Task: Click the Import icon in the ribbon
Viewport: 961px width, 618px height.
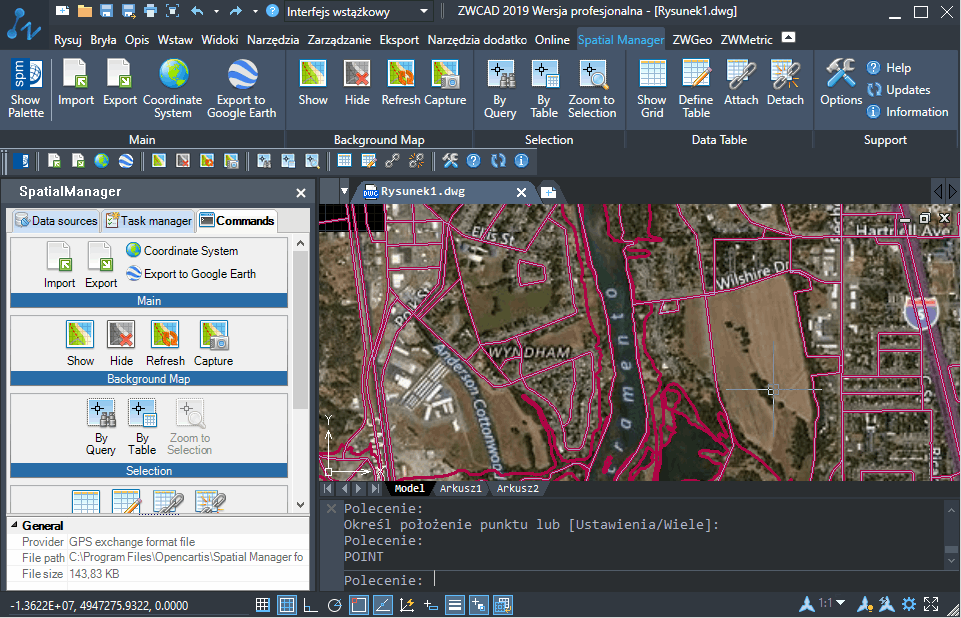Action: [x=76, y=83]
